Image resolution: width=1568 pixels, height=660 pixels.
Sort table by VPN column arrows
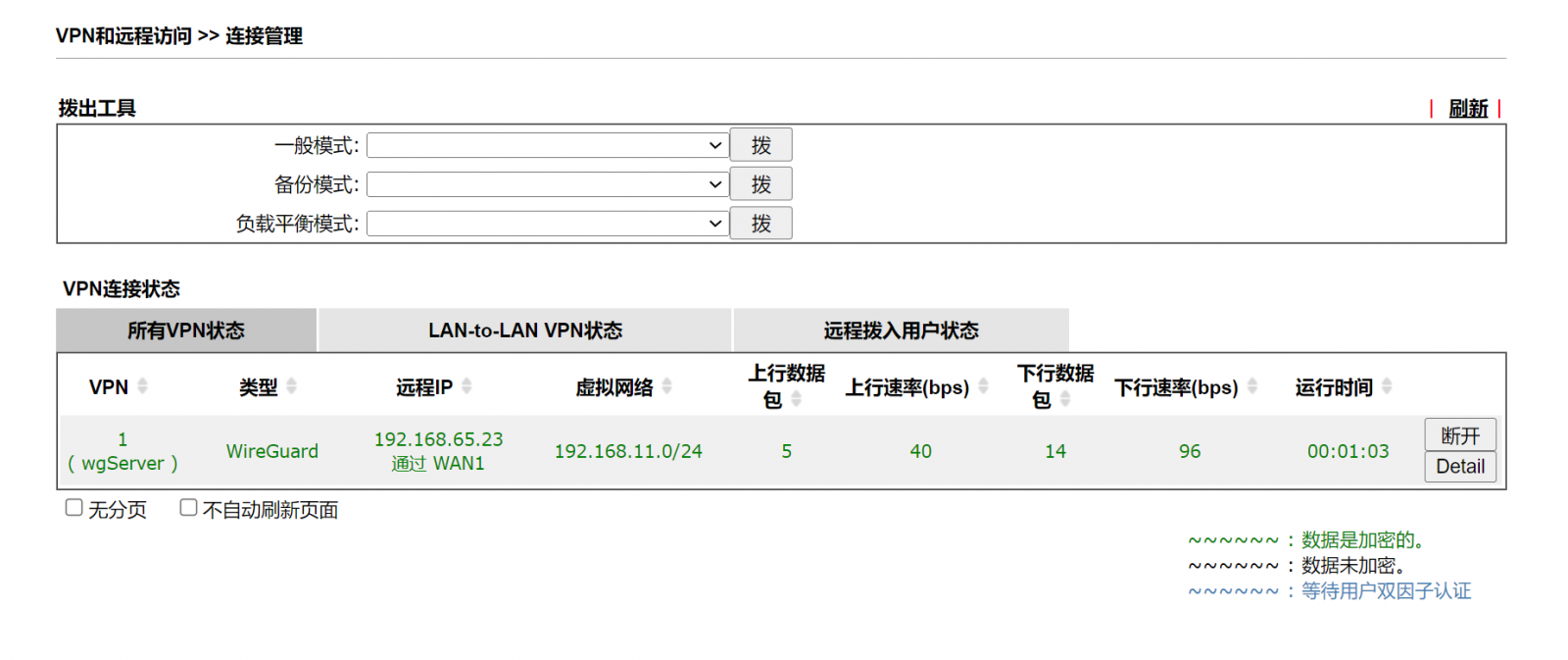click(x=142, y=386)
